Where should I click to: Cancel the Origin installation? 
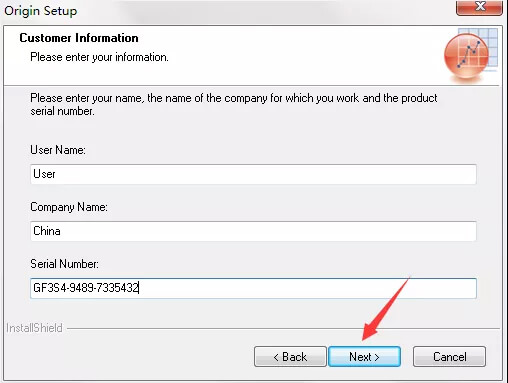tap(449, 357)
